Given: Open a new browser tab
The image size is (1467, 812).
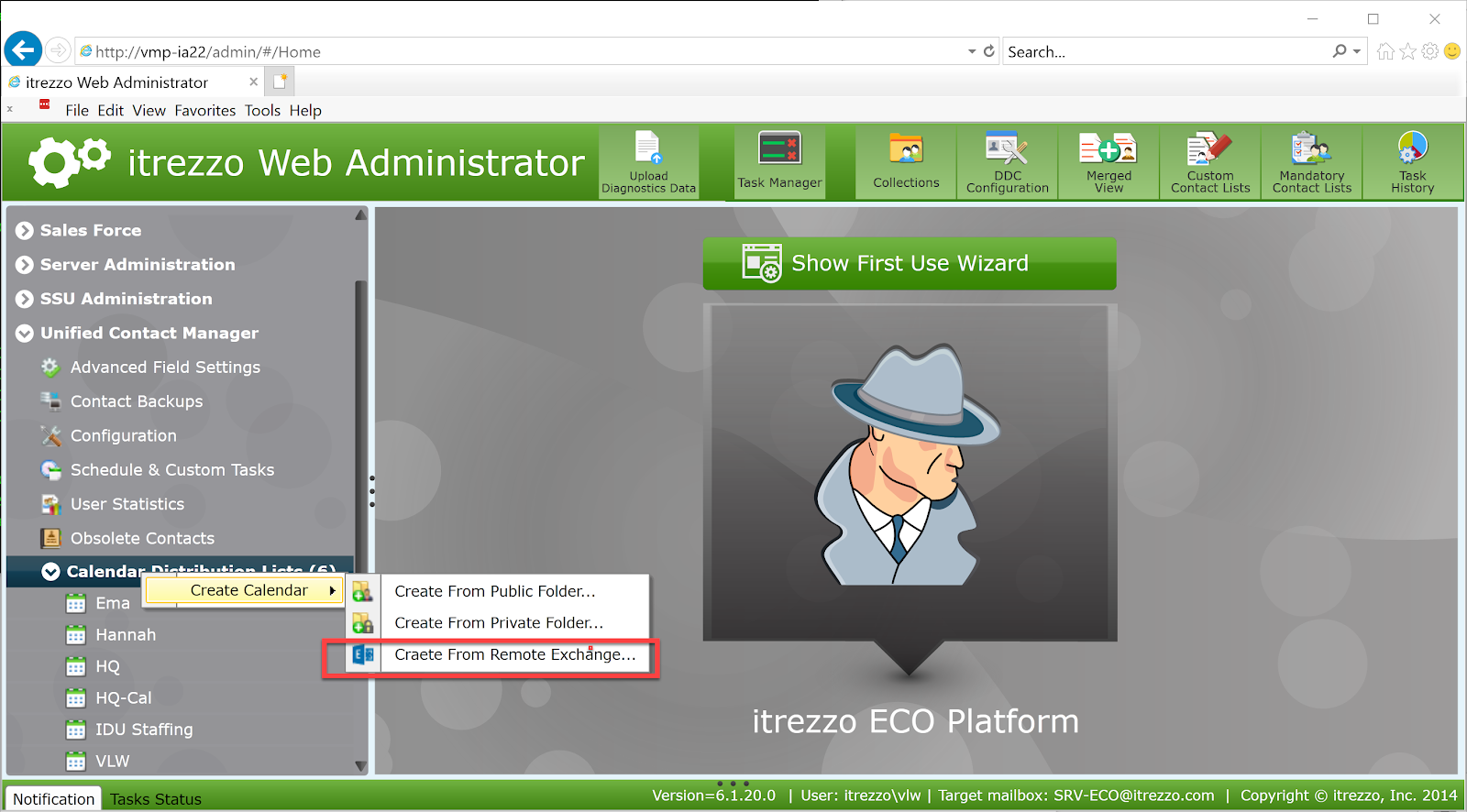Looking at the screenshot, I should tap(280, 82).
